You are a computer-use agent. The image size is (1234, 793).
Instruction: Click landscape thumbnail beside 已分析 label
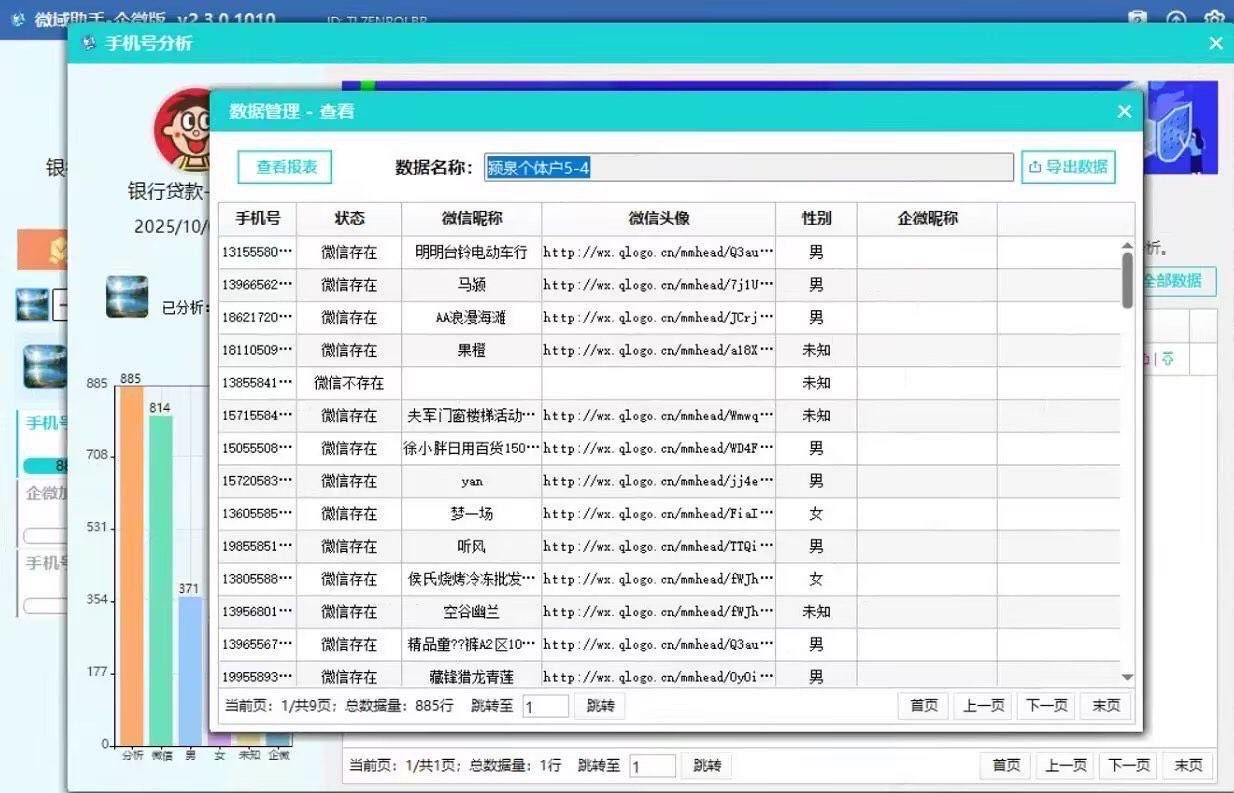127,297
